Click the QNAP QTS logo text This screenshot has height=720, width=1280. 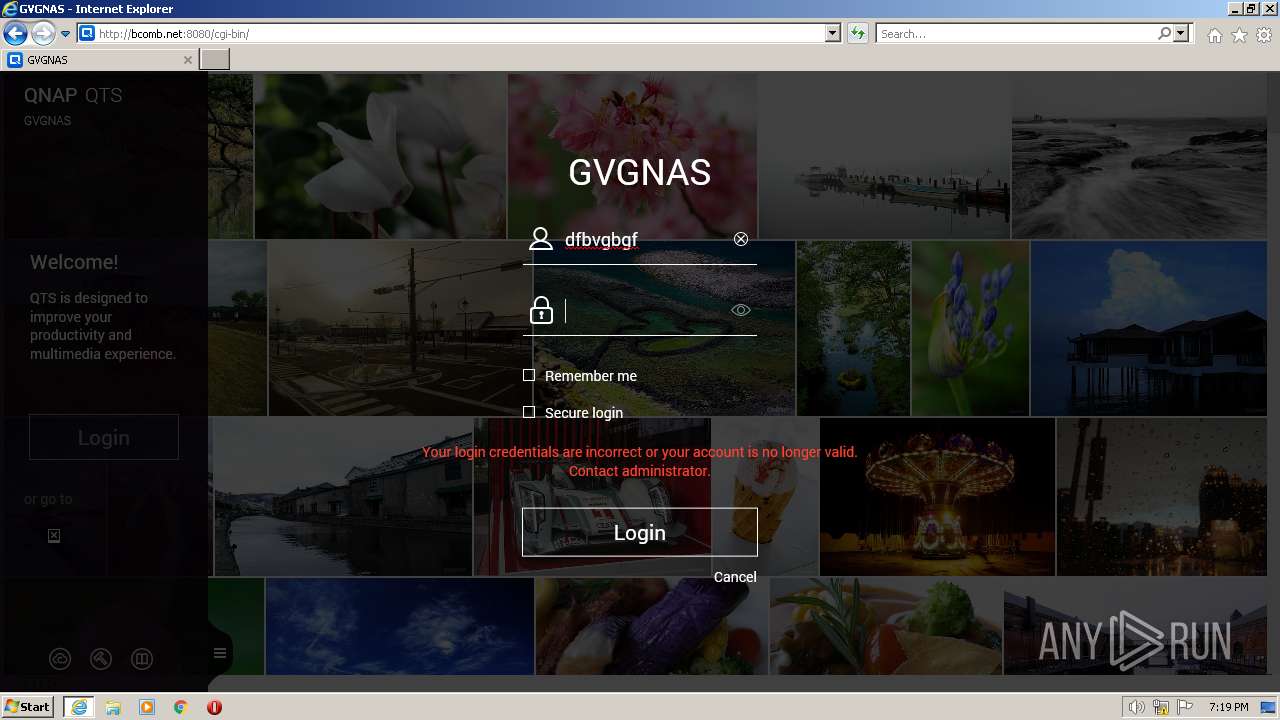(x=73, y=96)
